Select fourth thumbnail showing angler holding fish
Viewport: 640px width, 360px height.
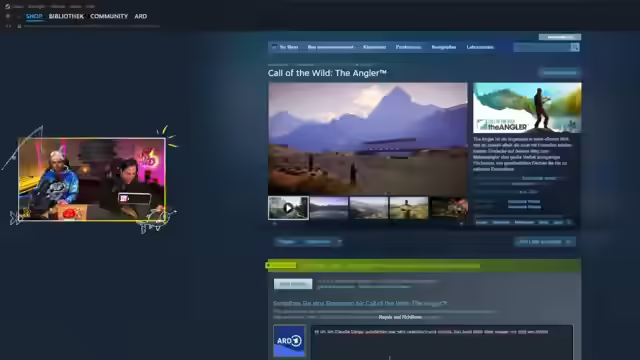tap(409, 208)
